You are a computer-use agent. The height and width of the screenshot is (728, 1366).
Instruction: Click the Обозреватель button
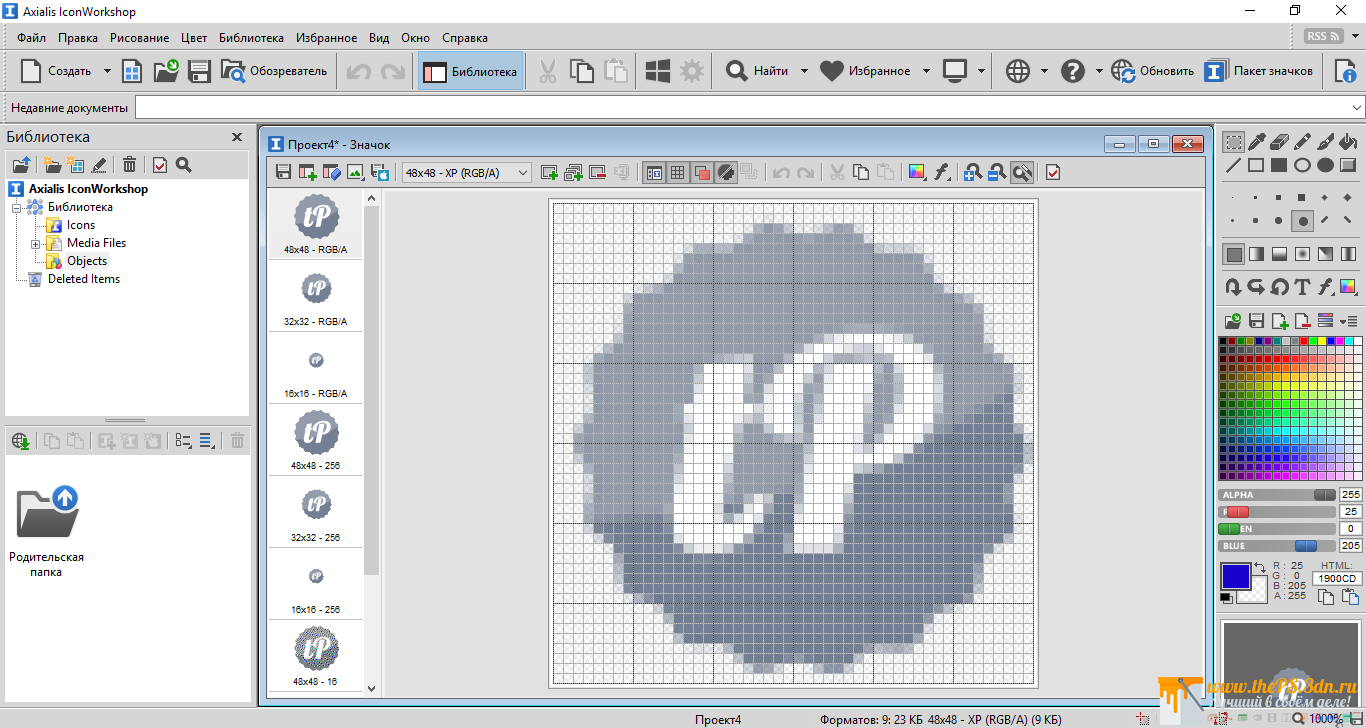pos(274,71)
